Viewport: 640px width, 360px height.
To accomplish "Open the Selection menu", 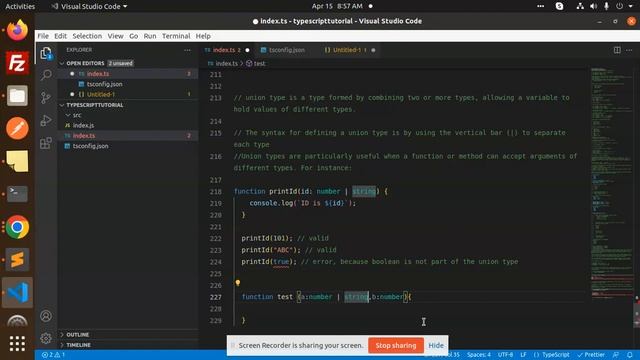I will point(87,36).
